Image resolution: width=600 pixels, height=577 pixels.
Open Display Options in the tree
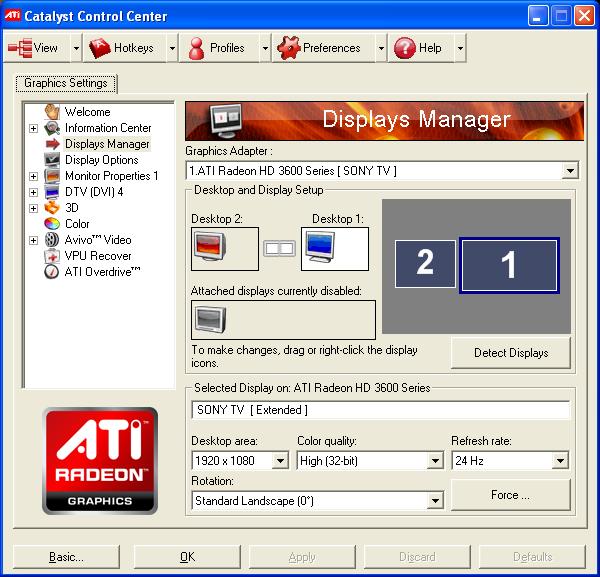coord(101,160)
